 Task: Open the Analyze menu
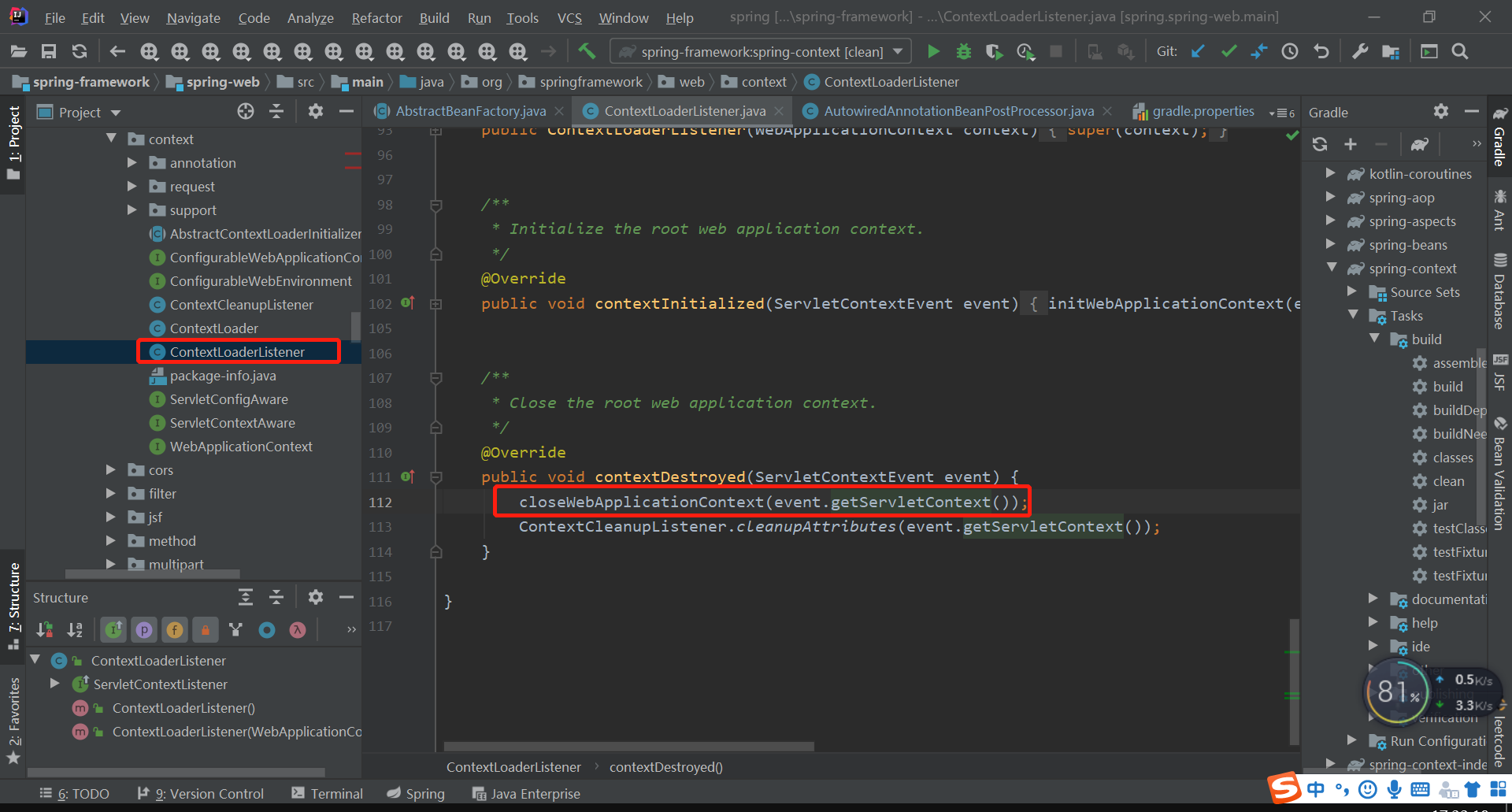(310, 17)
